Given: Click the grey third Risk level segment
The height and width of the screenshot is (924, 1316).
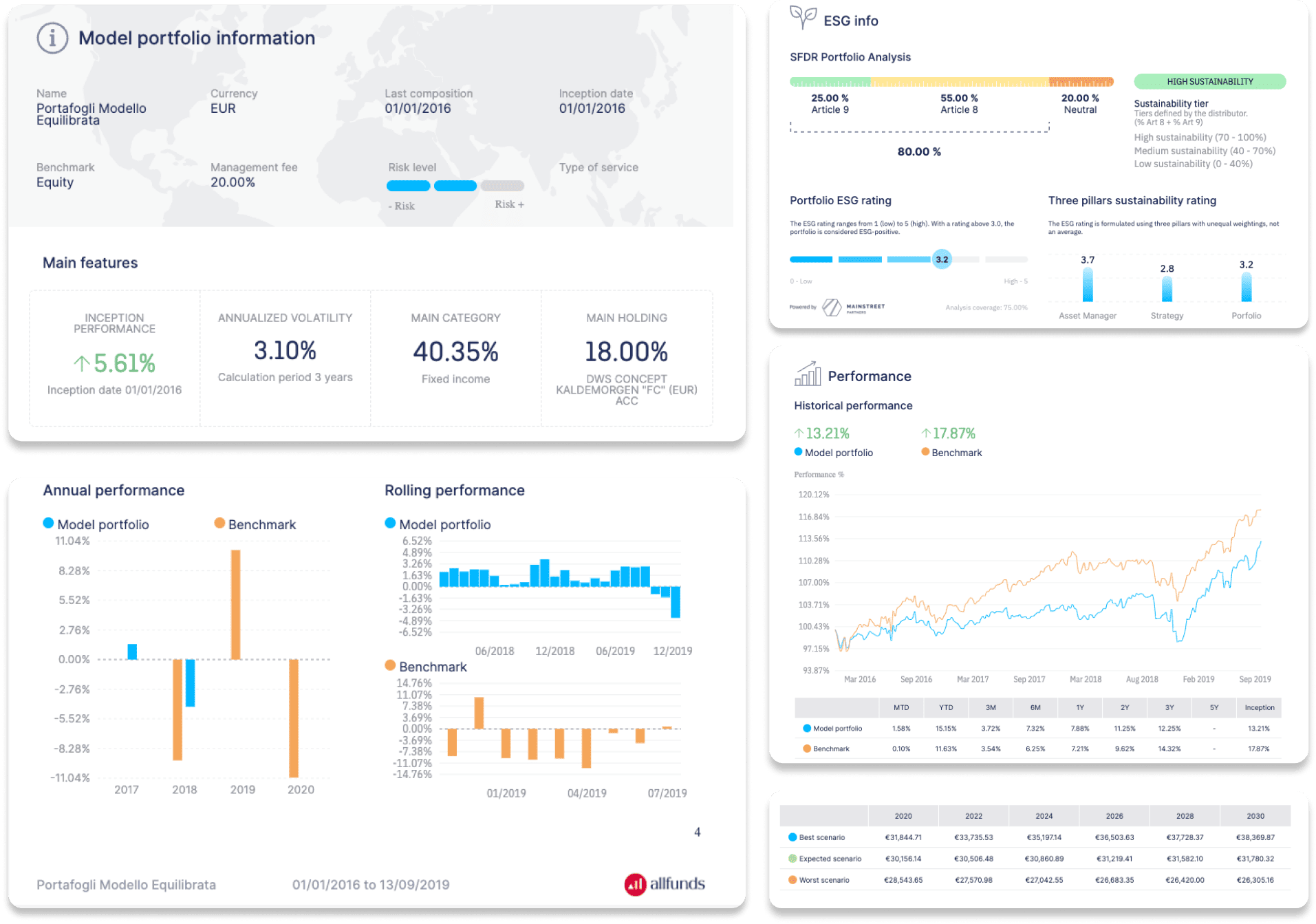Looking at the screenshot, I should coord(502,186).
